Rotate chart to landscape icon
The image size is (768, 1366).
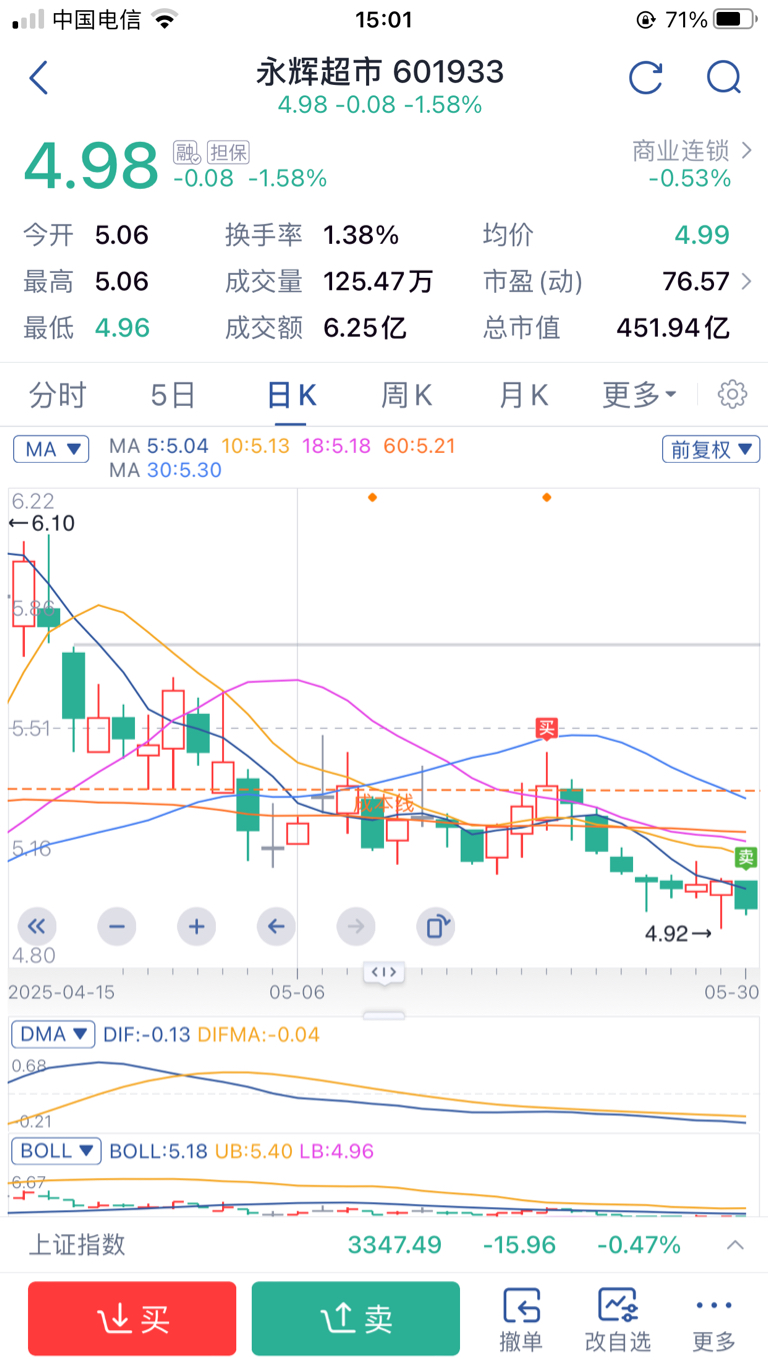[x=435, y=927]
